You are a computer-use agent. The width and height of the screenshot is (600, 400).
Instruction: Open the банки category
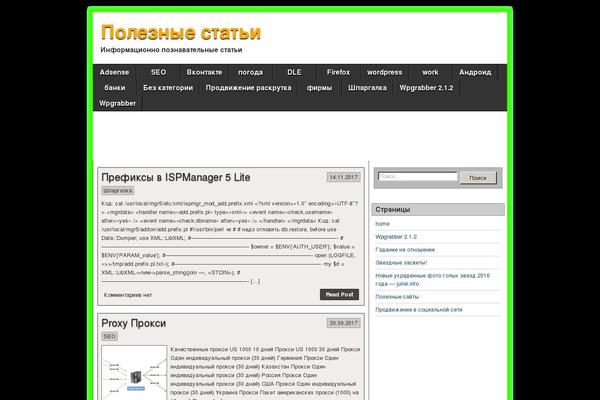click(x=115, y=88)
